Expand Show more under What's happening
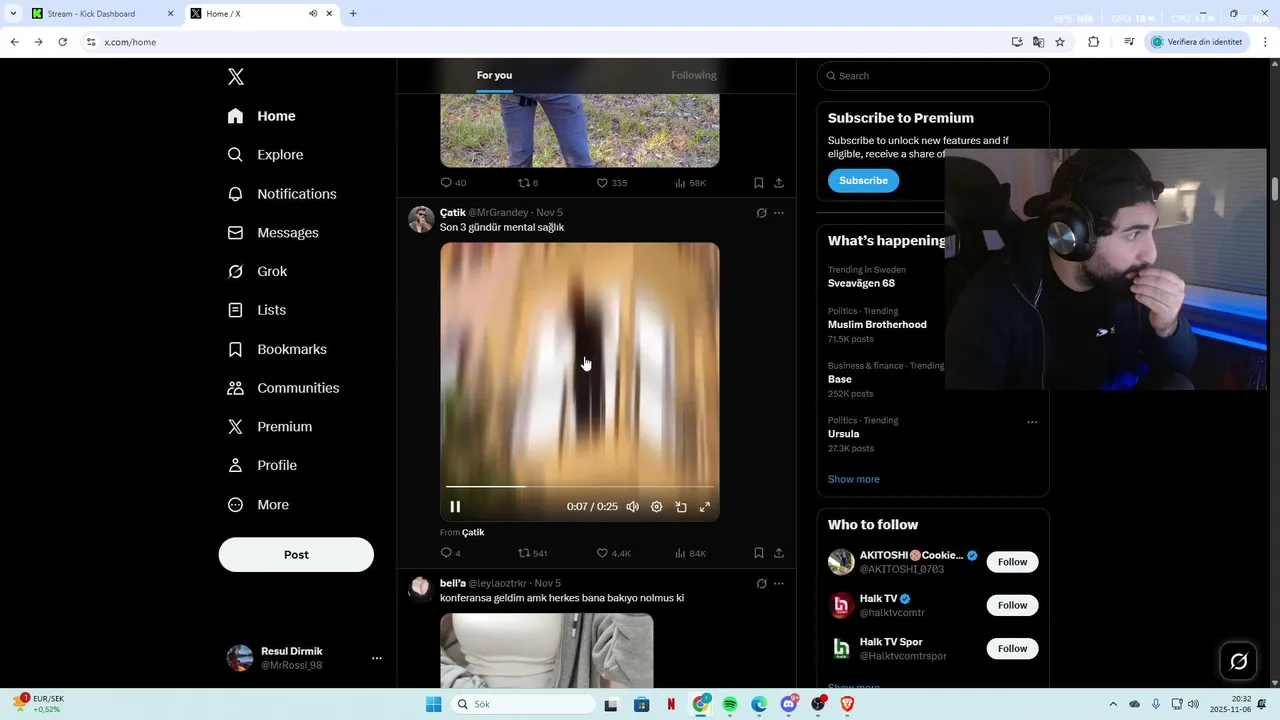The height and width of the screenshot is (720, 1280). coord(854,480)
